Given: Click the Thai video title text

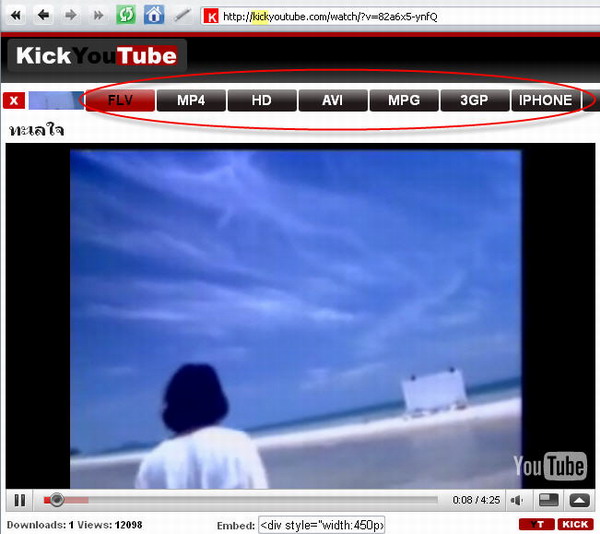Looking at the screenshot, I should tap(37, 130).
